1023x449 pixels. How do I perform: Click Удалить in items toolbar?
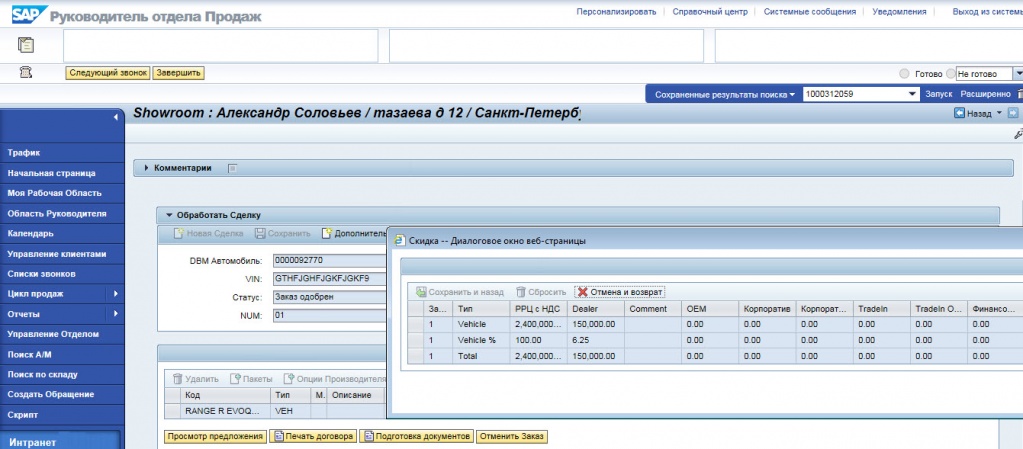click(x=196, y=379)
